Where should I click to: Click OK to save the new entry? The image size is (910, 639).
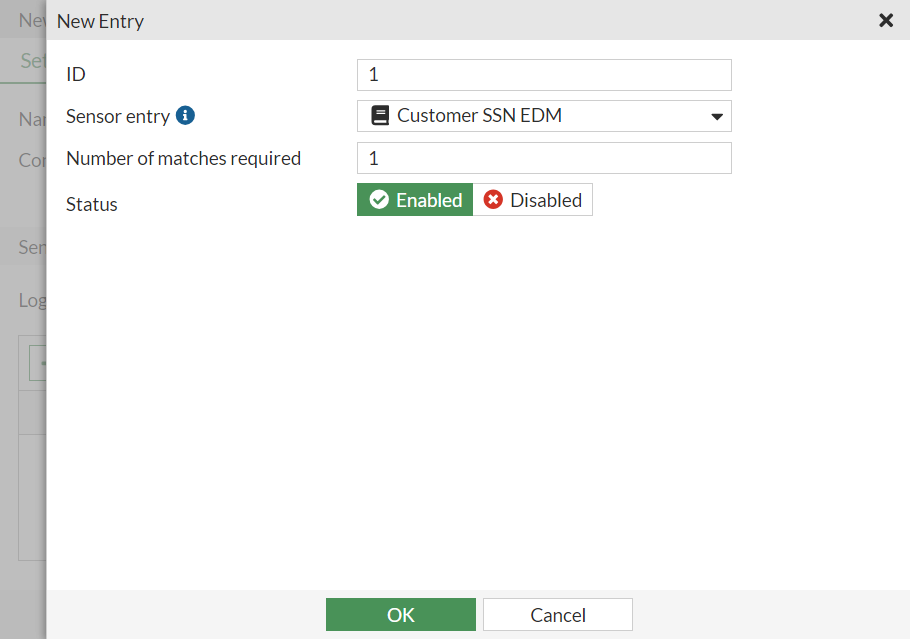tap(400, 614)
